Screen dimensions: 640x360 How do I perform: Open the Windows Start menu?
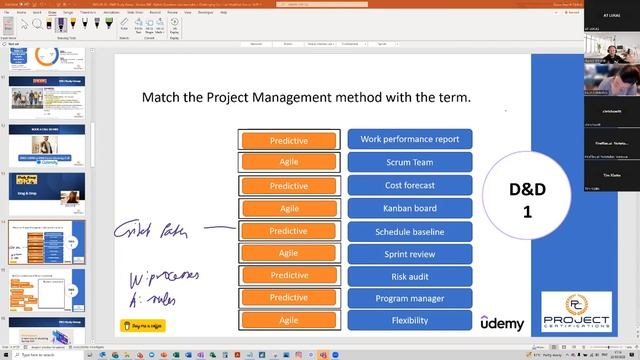tap(6, 355)
